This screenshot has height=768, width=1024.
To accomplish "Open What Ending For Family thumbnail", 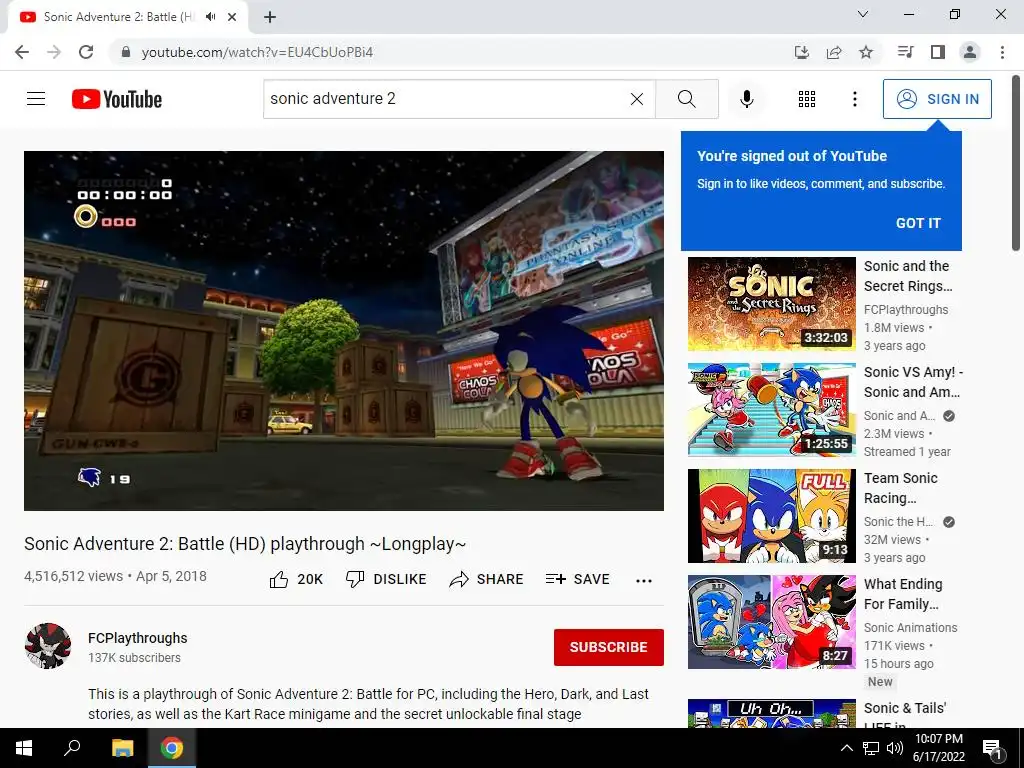I will tap(771, 622).
